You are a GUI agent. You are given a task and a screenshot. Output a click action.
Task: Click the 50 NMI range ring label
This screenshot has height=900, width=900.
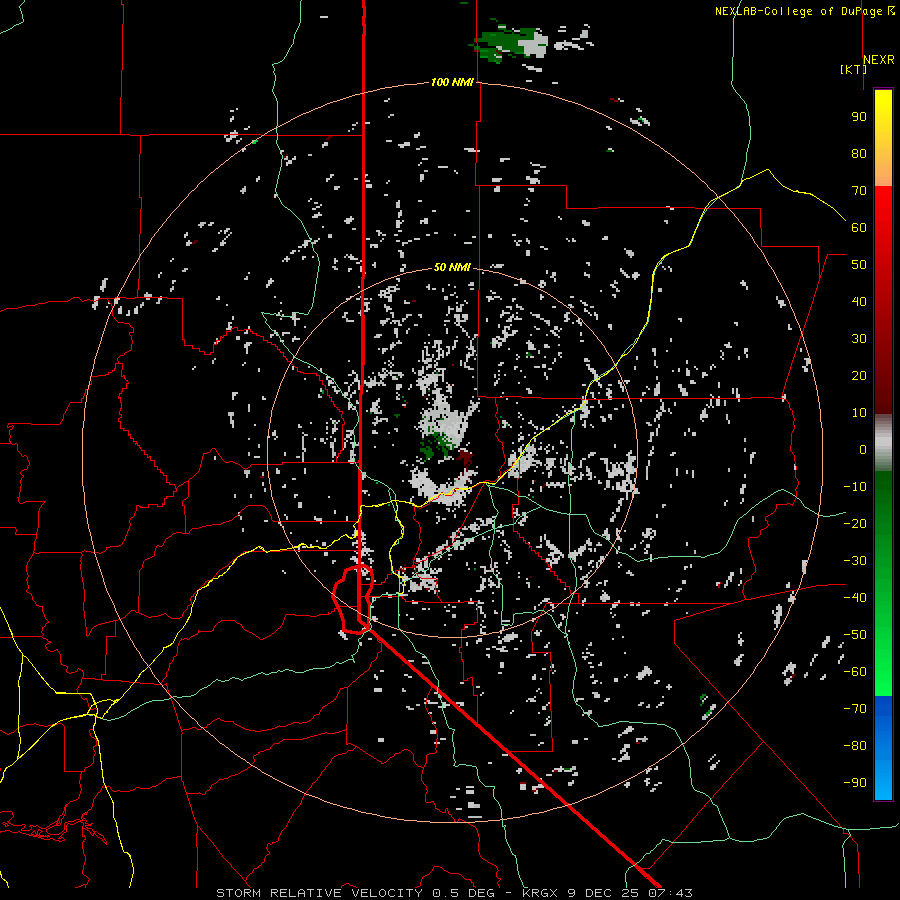[452, 267]
